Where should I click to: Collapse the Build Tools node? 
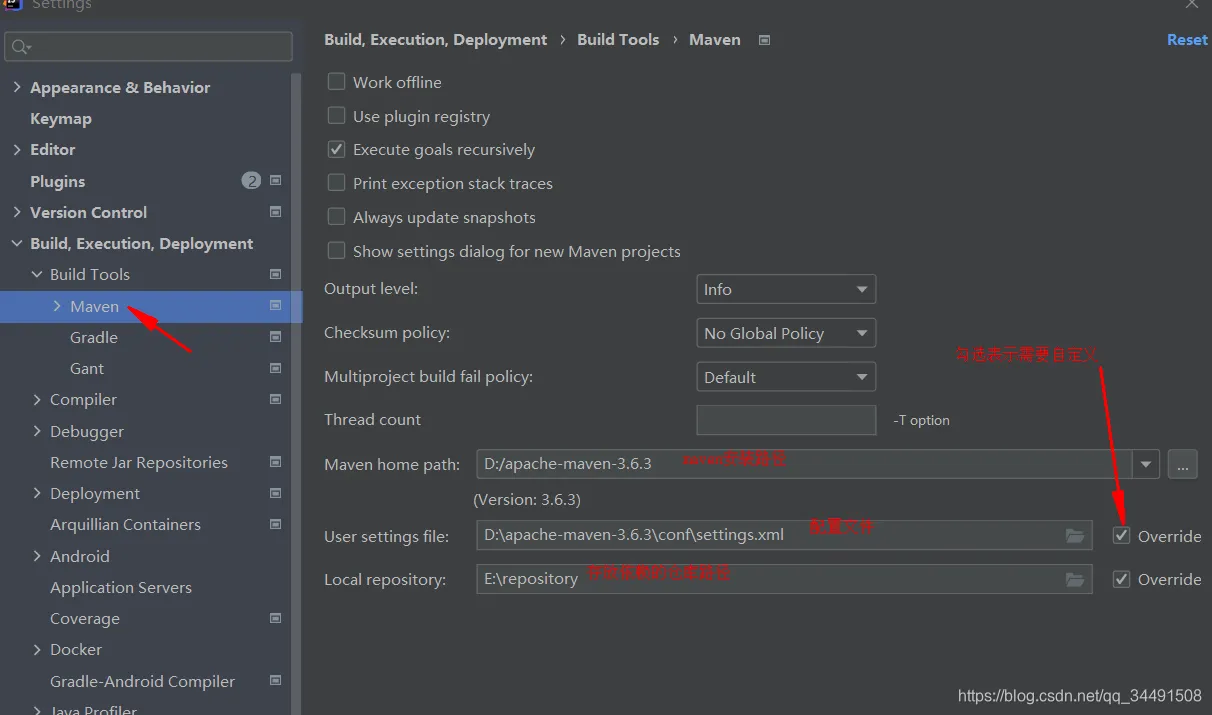click(37, 274)
